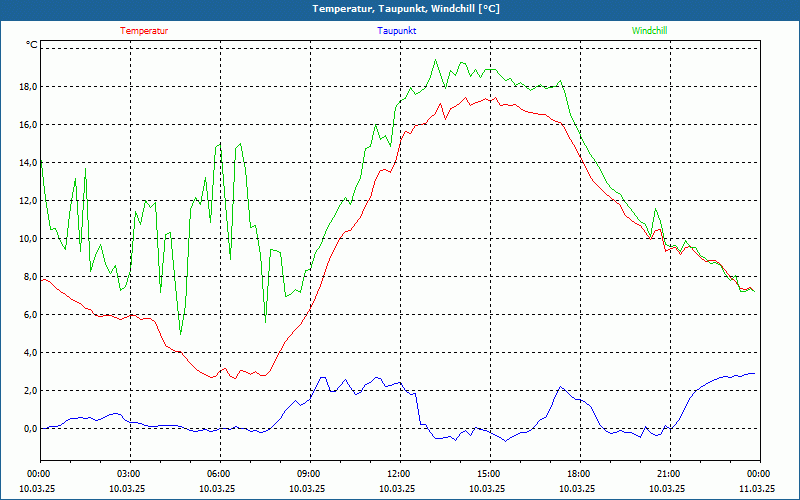Click the 6,0 value on the y-axis
This screenshot has height=500, width=800.
click(x=29, y=315)
